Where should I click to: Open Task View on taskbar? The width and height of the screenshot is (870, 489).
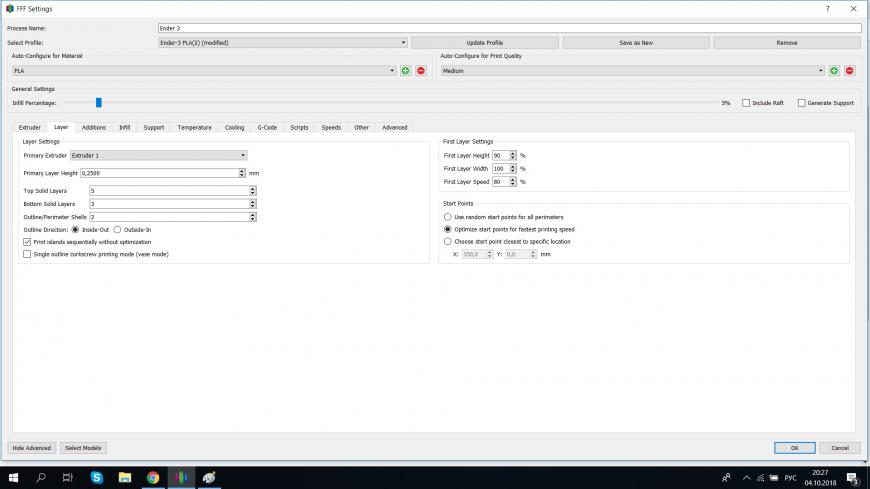(68, 477)
